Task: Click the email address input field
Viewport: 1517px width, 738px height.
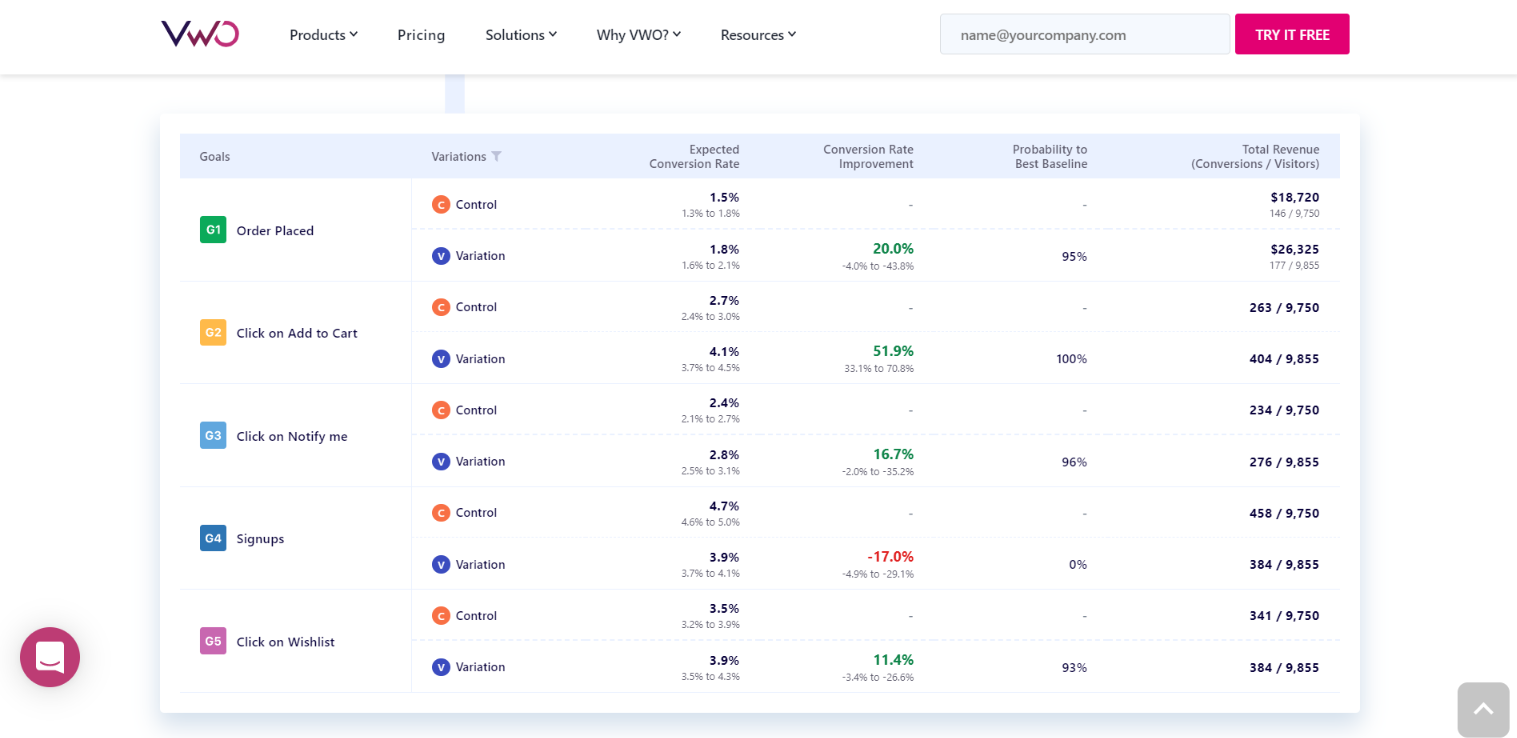Action: pos(1084,34)
